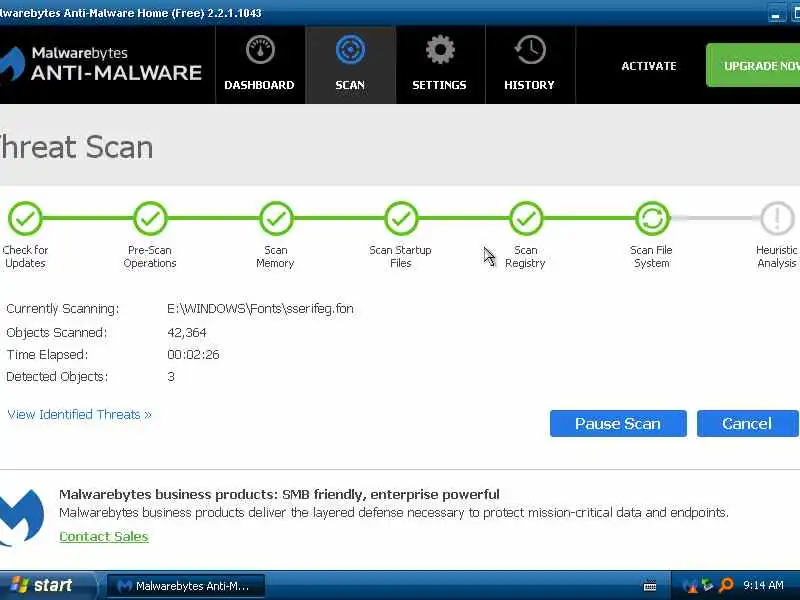The width and height of the screenshot is (800, 600).
Task: Open View Identified Threats link
Action: coord(80,414)
